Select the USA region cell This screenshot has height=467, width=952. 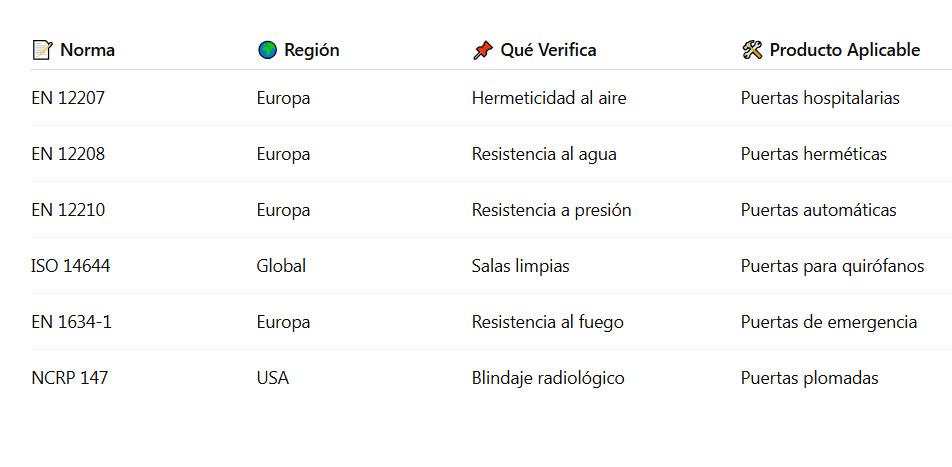click(x=273, y=378)
